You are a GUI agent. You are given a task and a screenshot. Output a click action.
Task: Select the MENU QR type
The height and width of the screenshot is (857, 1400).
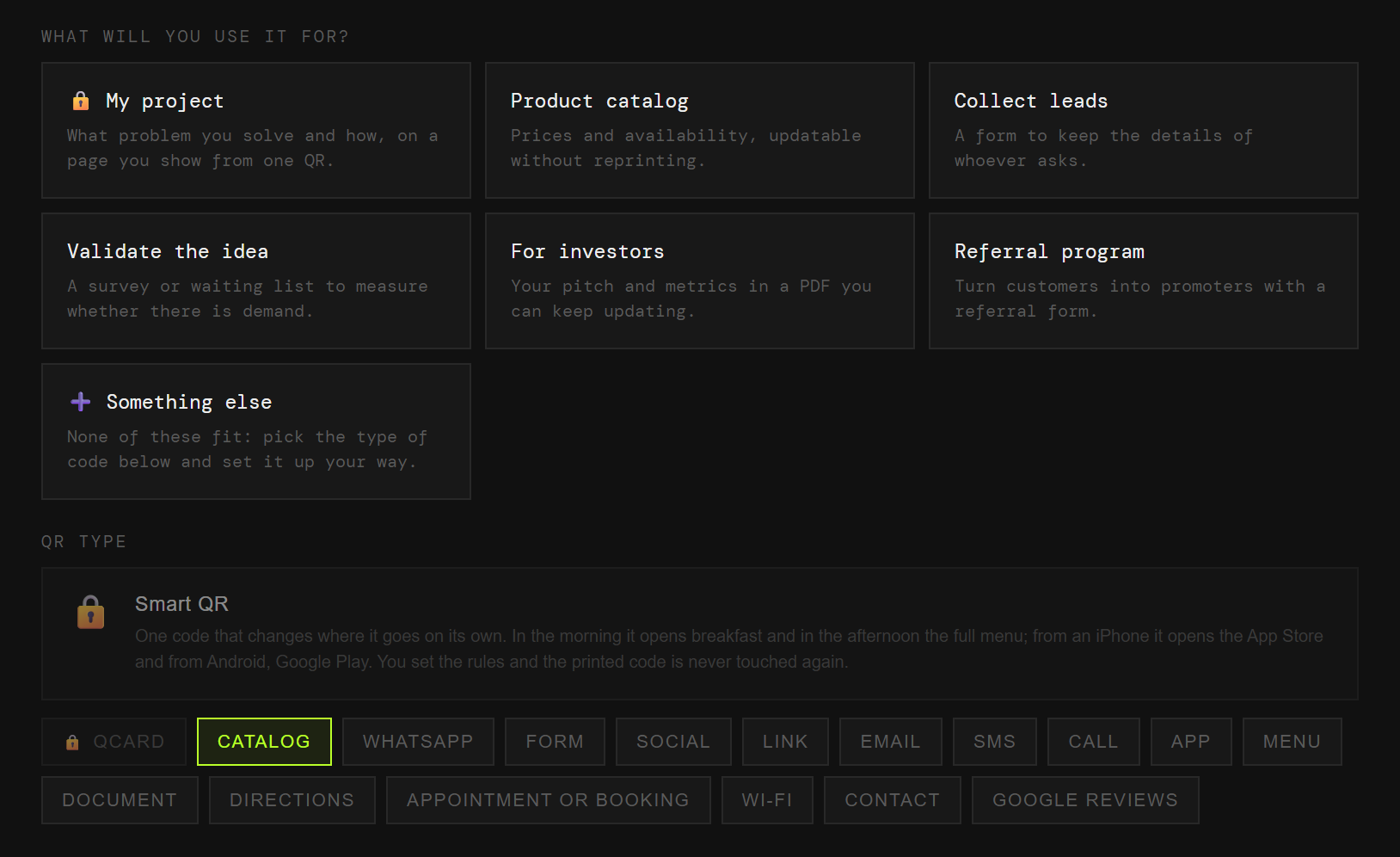[1293, 742]
